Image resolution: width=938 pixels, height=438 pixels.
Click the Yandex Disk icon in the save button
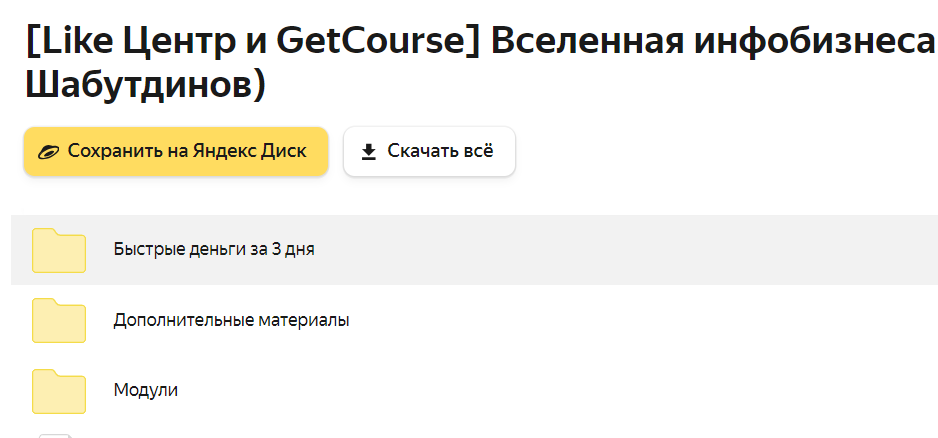[x=48, y=152]
